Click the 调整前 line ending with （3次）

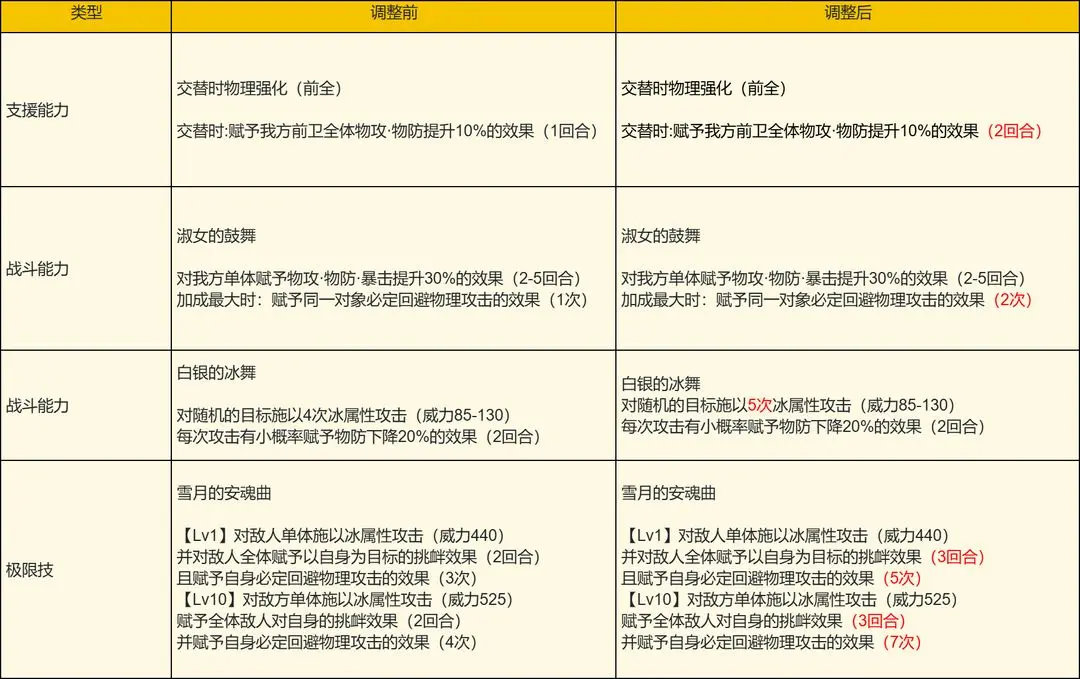pos(327,578)
